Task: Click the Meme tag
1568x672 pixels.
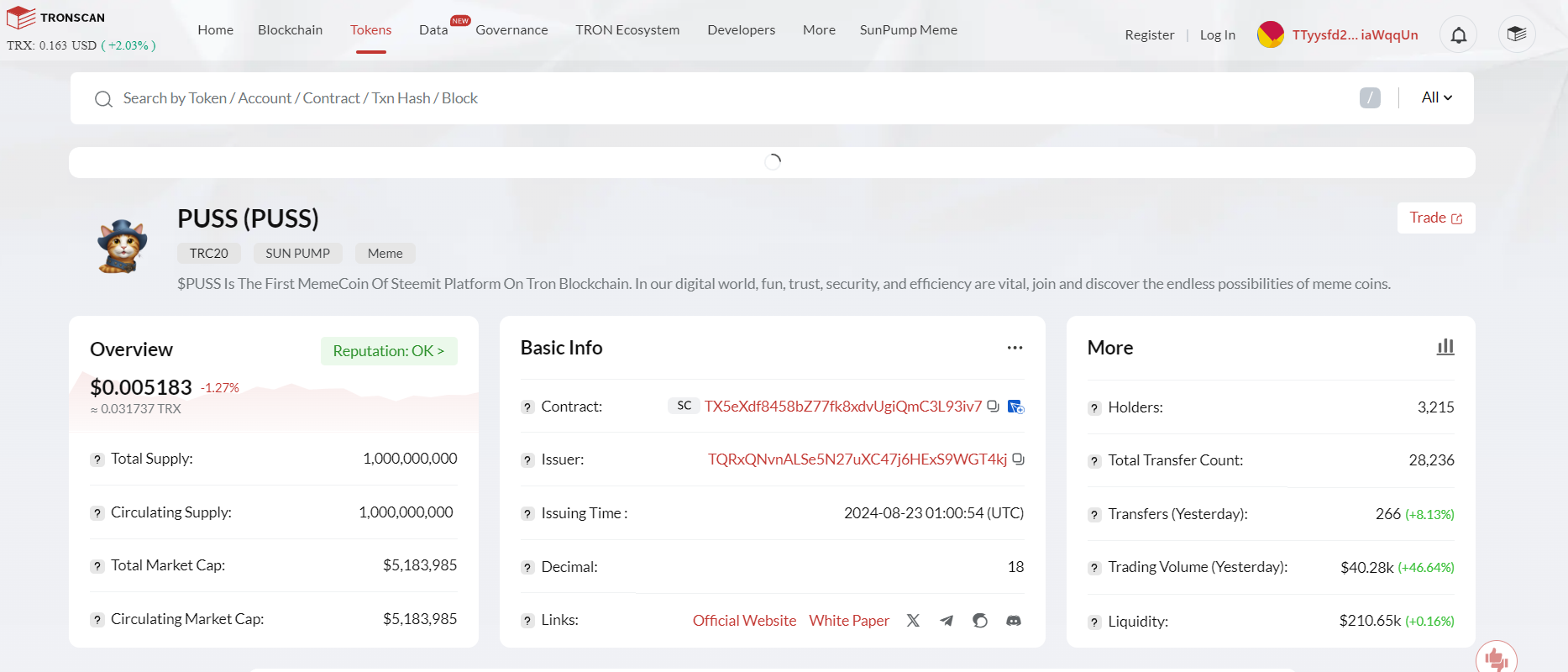Action: [x=385, y=254]
